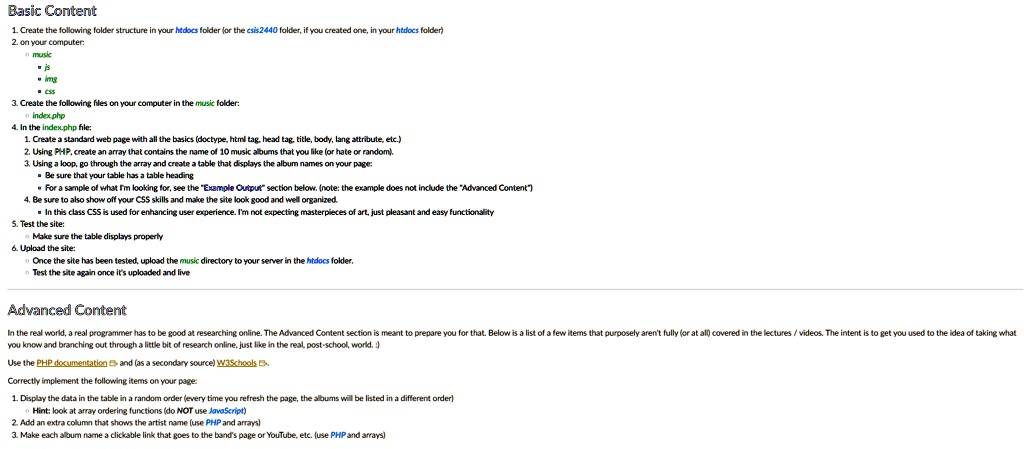Screen dimensions: 1024x449
Task: Click the italic JavaScript word in the hint
Action: coord(226,411)
